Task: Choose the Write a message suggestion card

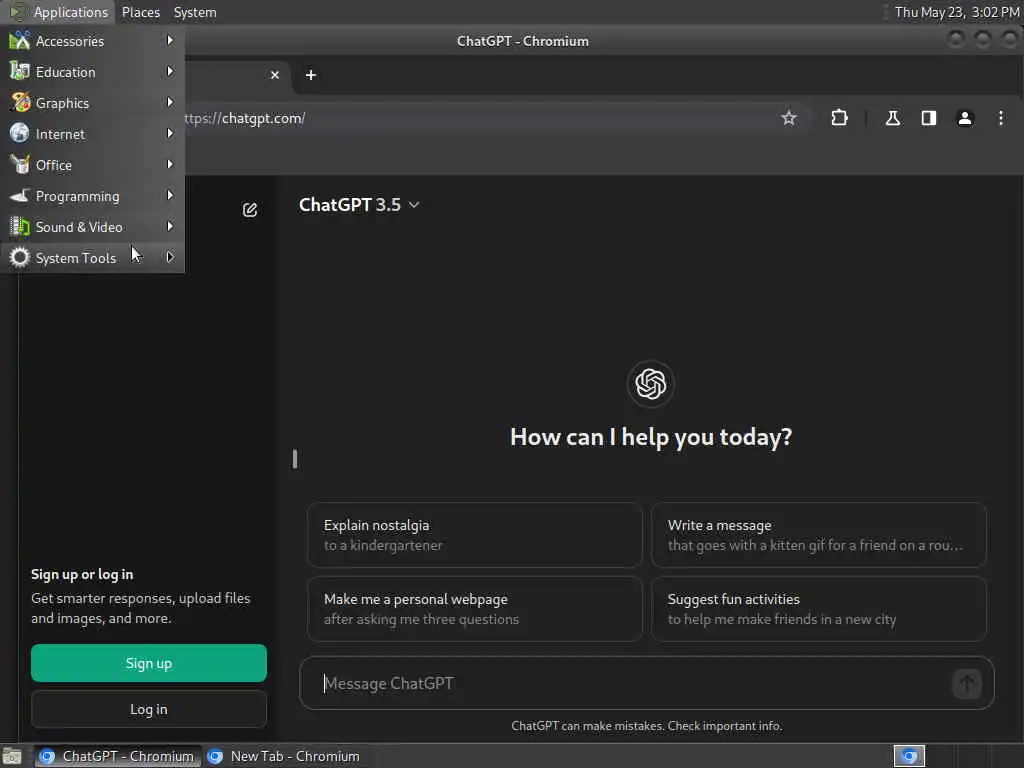Action: [818, 535]
